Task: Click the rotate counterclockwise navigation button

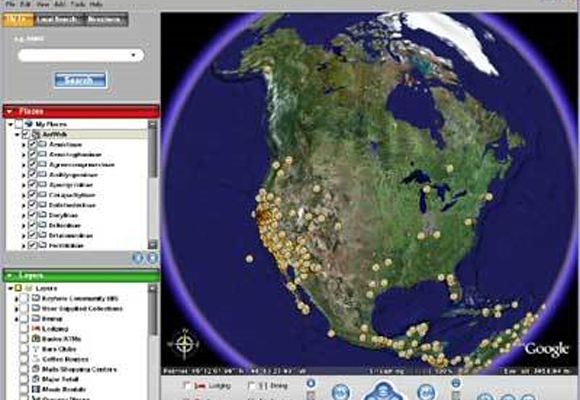Action: coord(341,392)
